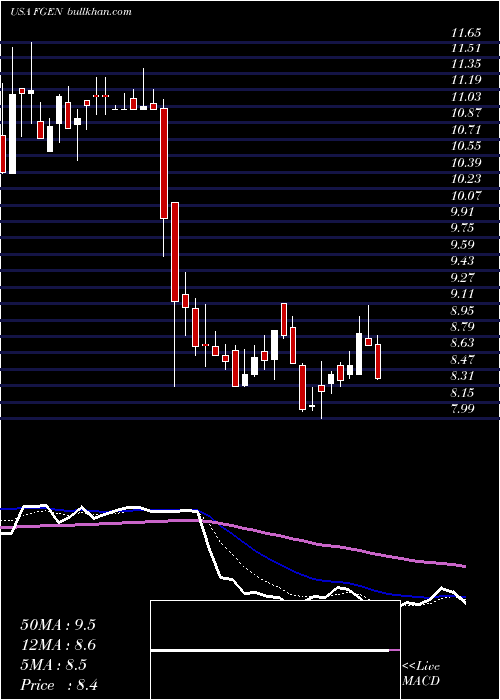500x700 pixels.
Task: Select the 10.23 price axis label
Action: (466, 179)
